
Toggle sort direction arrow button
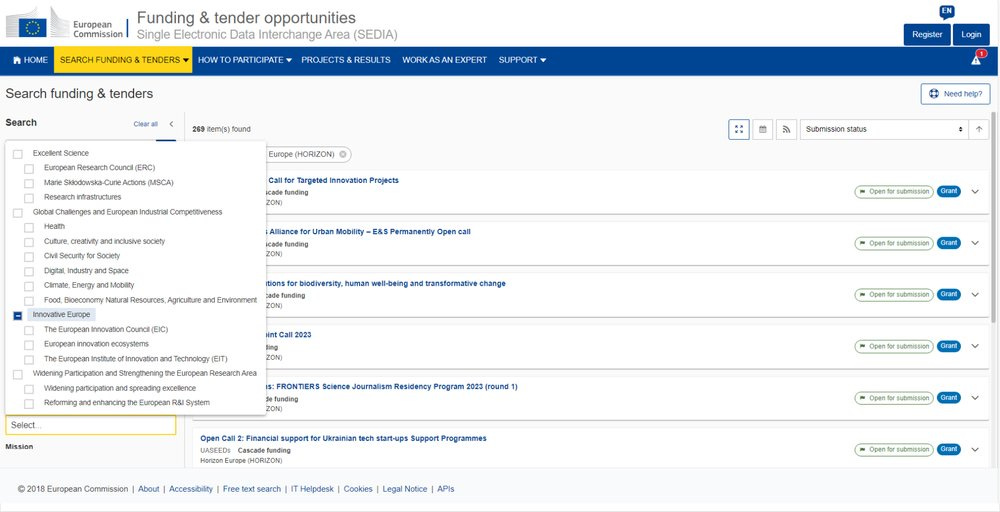click(x=978, y=129)
